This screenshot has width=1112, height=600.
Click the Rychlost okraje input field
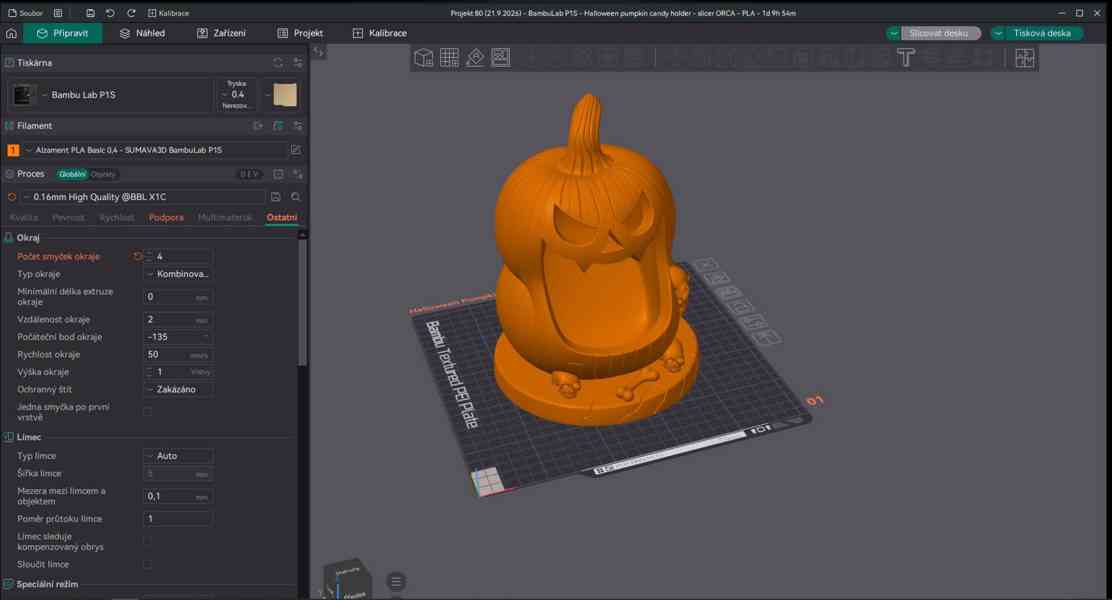coord(178,355)
